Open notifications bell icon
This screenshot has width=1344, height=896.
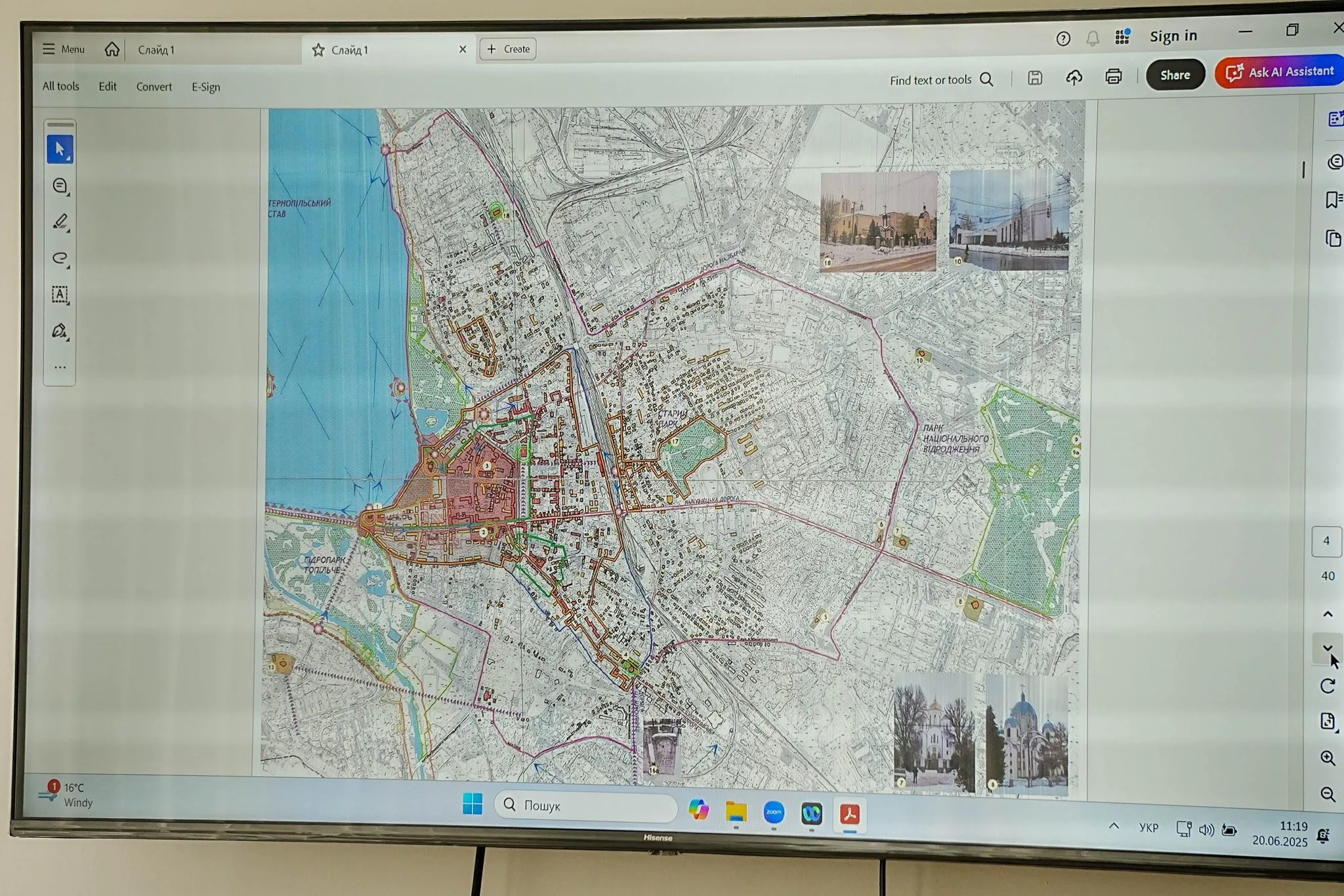pyautogui.click(x=1093, y=39)
